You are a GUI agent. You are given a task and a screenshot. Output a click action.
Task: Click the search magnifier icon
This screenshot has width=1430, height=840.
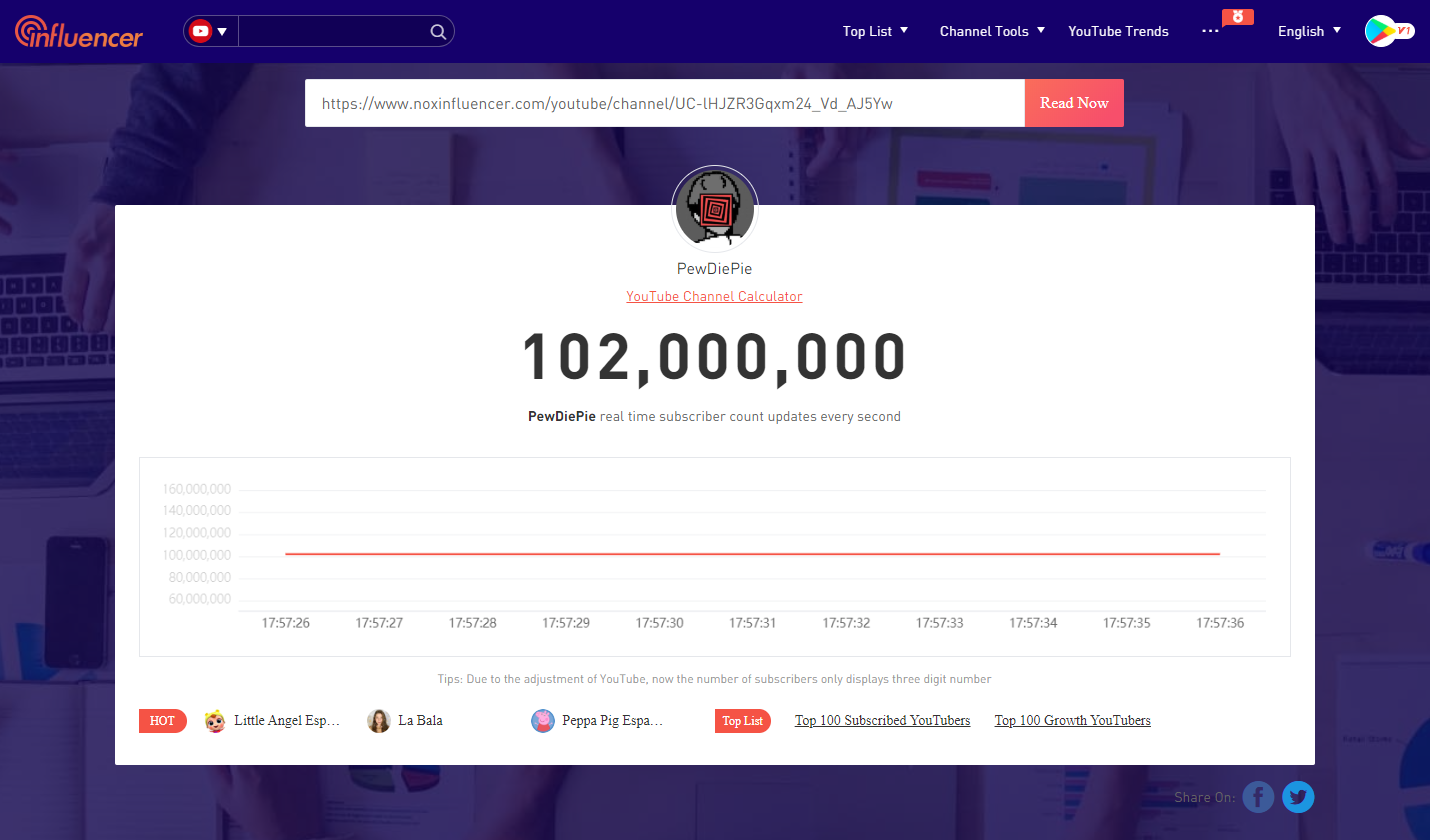point(438,32)
